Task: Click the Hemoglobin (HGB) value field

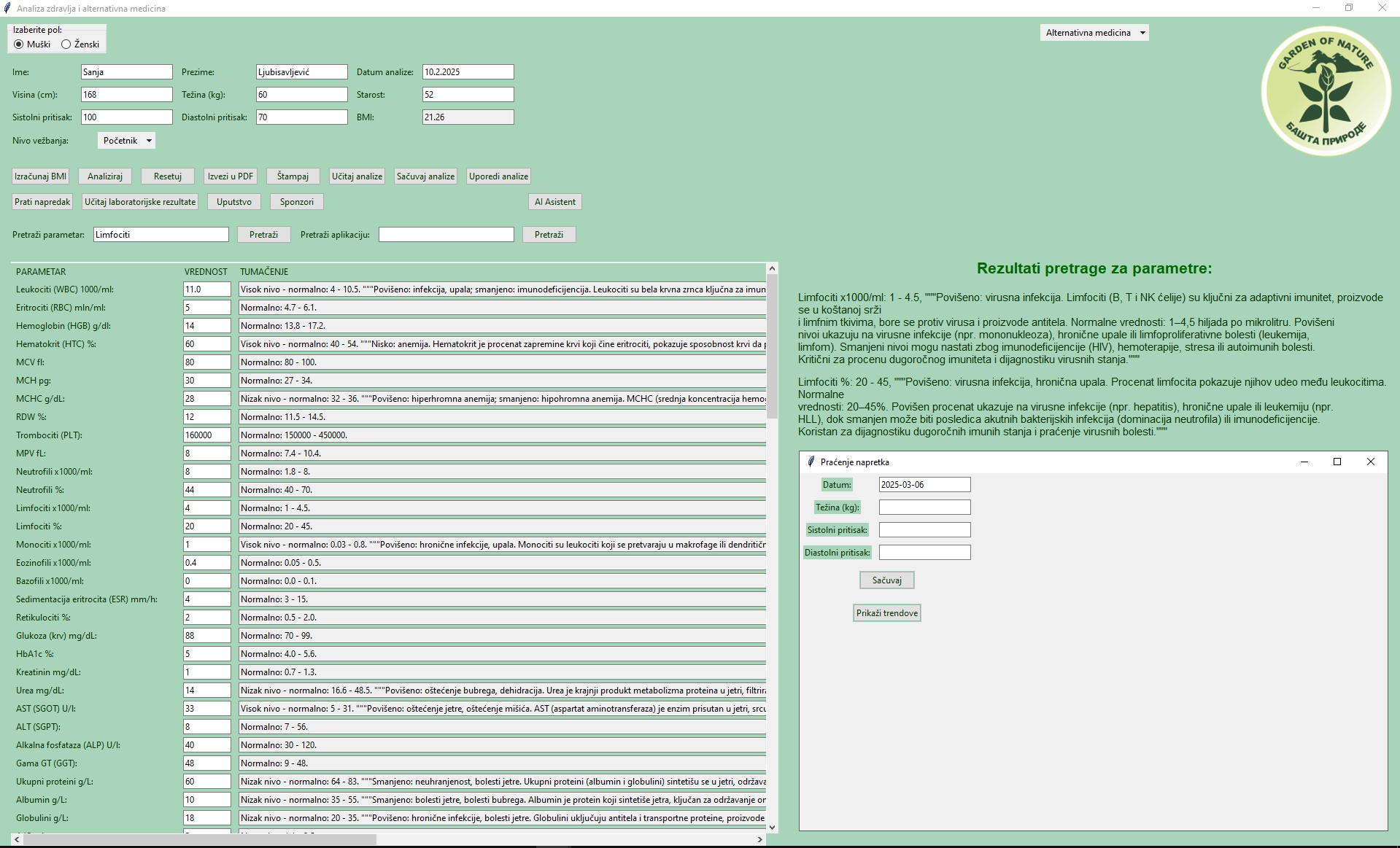Action: (207, 326)
